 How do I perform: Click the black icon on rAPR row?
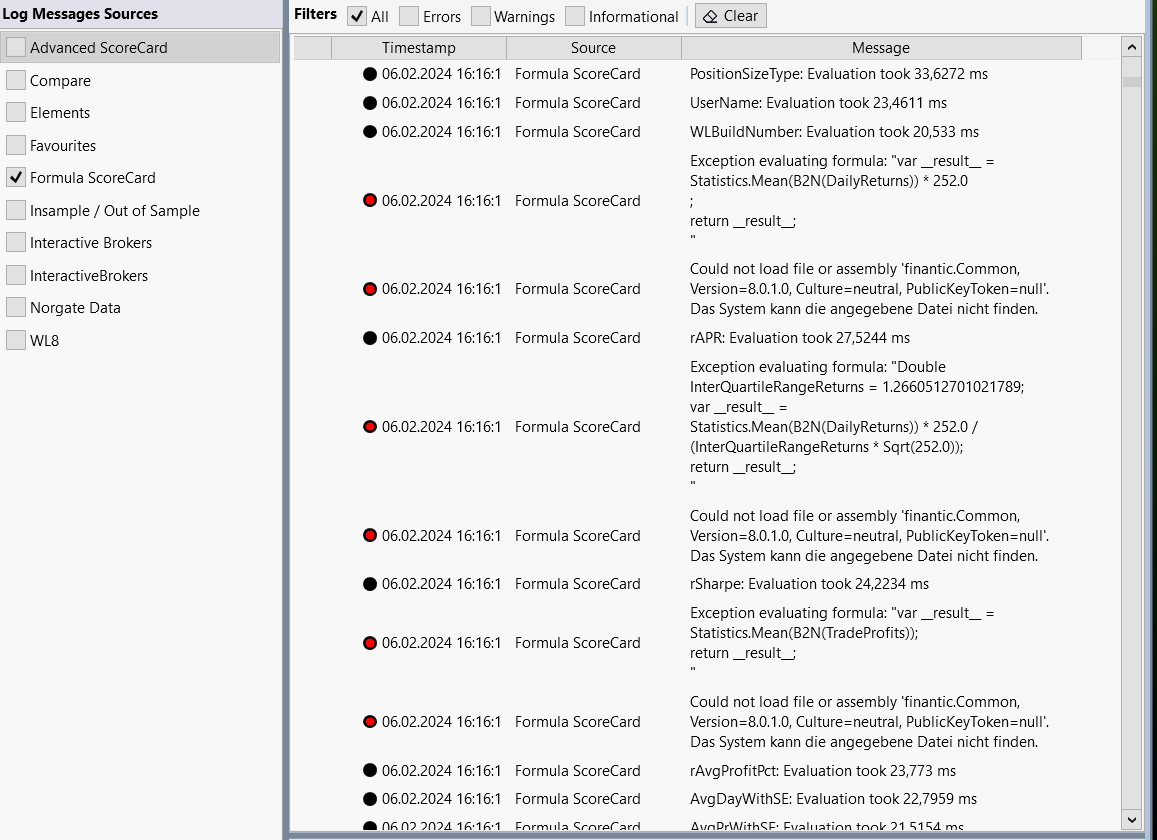coord(370,338)
